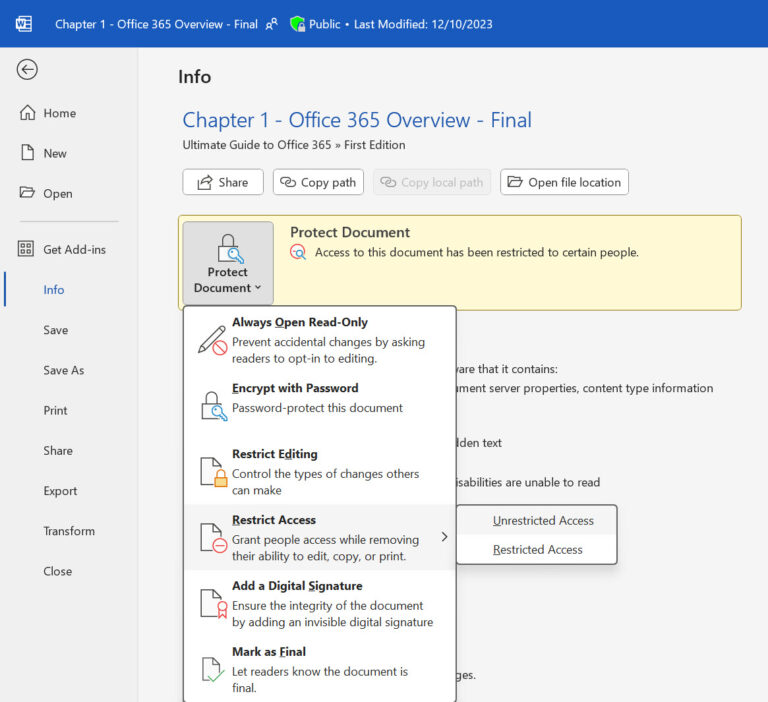Open the Info tab in sidebar

(54, 290)
